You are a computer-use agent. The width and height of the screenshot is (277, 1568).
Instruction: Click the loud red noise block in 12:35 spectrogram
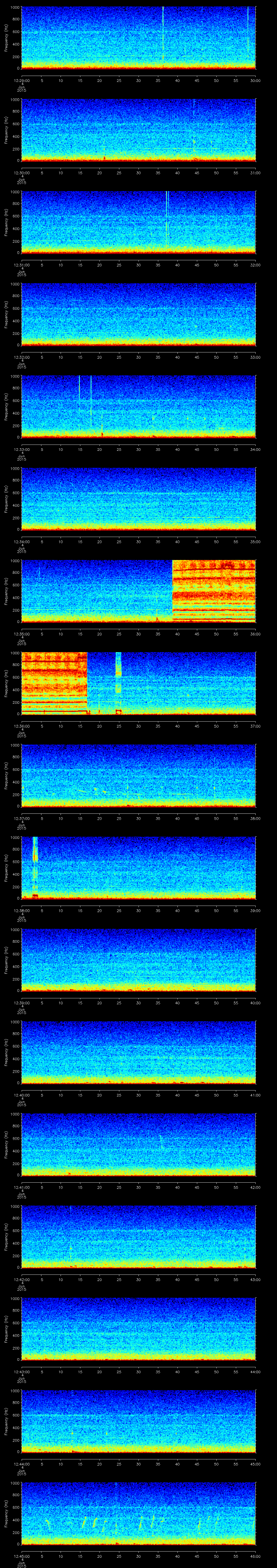point(214,590)
